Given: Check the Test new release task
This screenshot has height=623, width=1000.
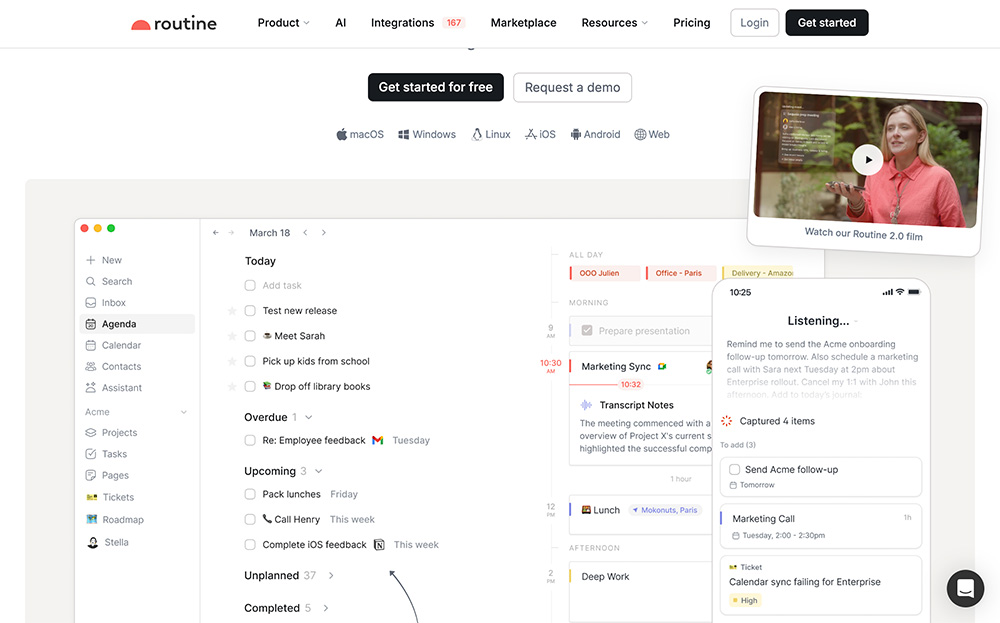Looking at the screenshot, I should coord(250,311).
